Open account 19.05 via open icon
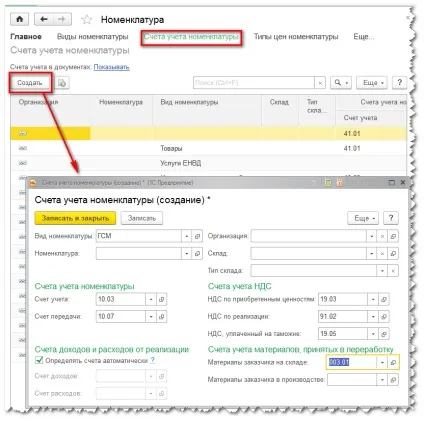 click(384, 334)
